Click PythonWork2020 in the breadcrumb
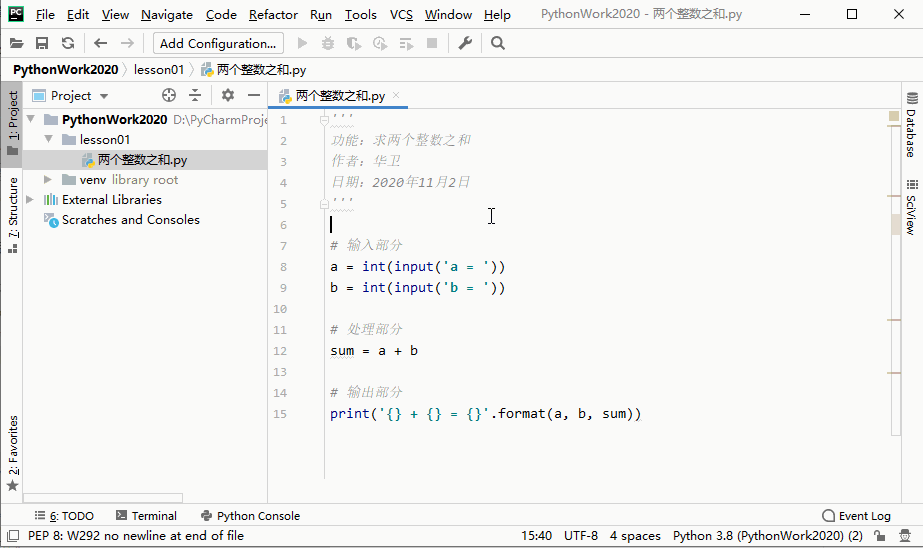The width and height of the screenshot is (923, 548). click(65, 69)
